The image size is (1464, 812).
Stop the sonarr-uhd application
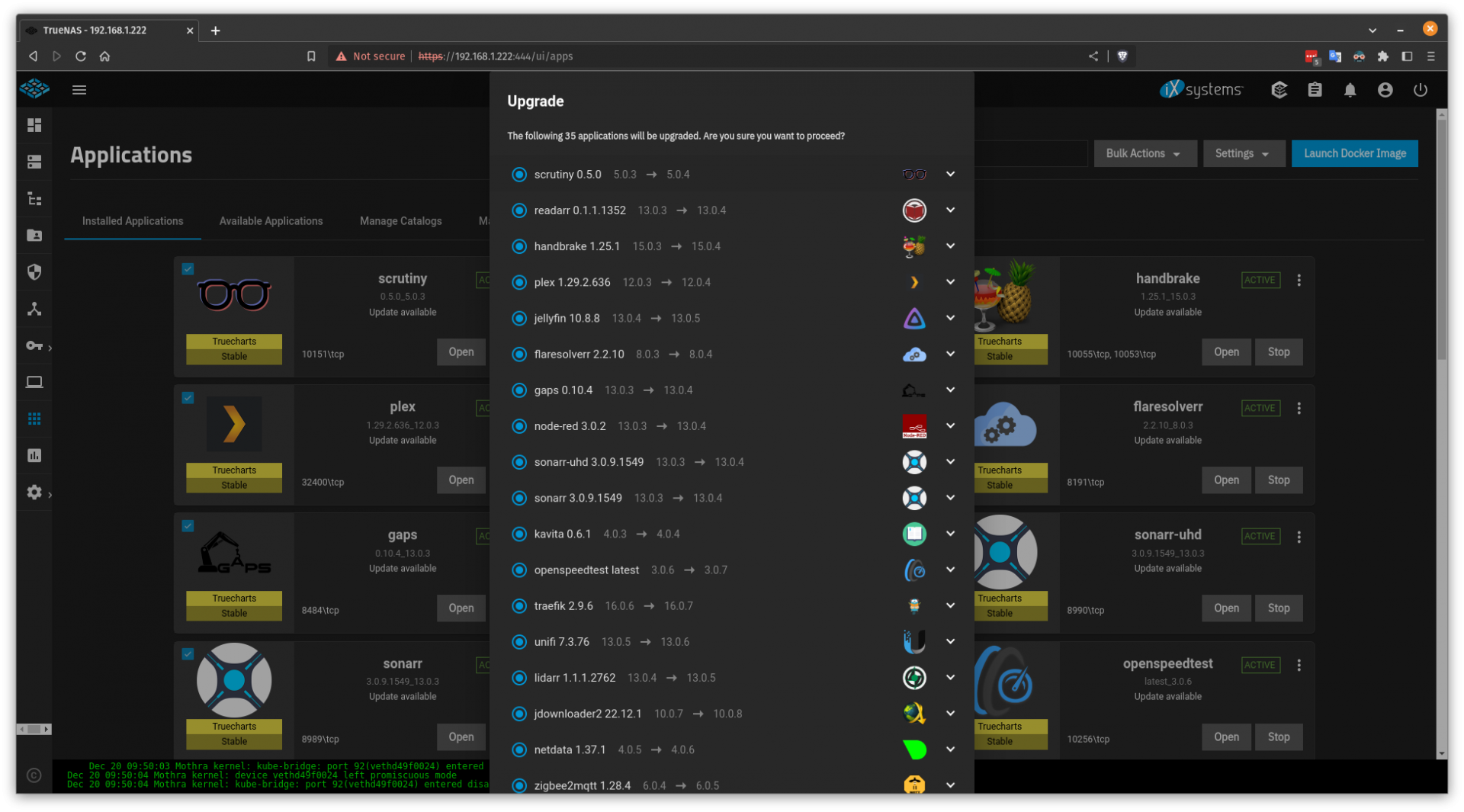(1279, 608)
